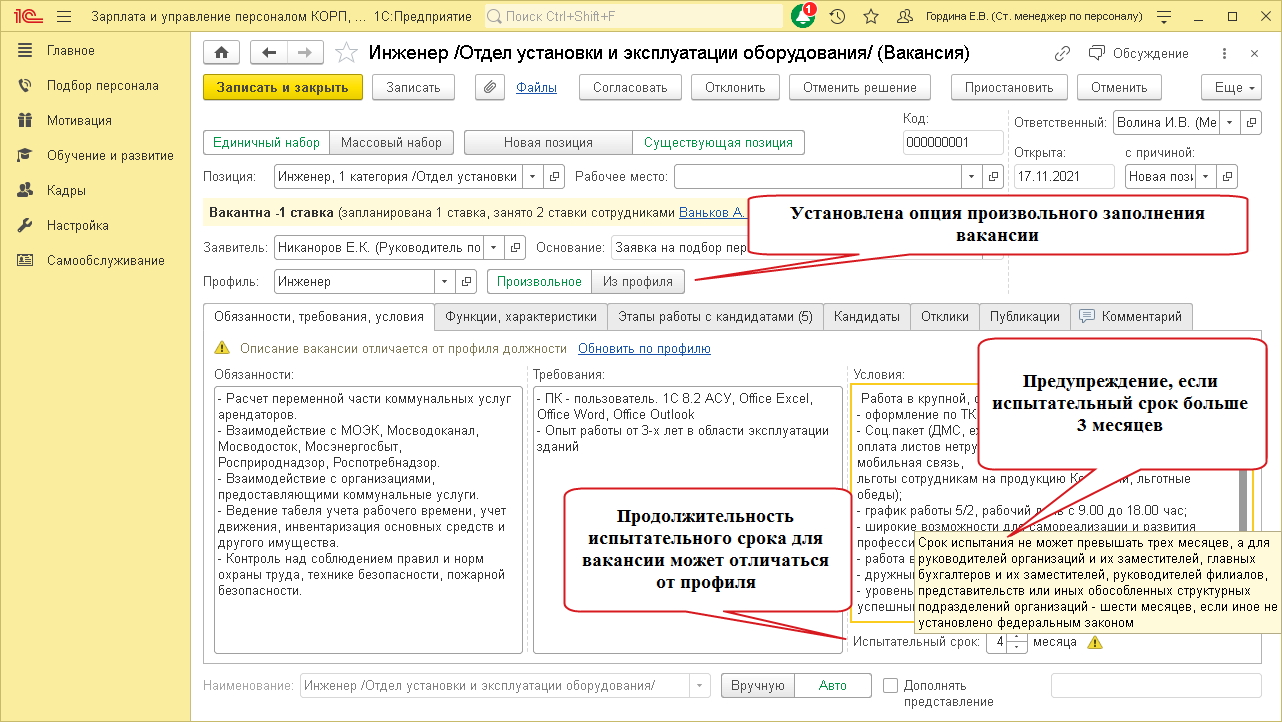This screenshot has height=722, width=1282.
Task: Click the paperclip attachment icon
Action: pos(489,87)
